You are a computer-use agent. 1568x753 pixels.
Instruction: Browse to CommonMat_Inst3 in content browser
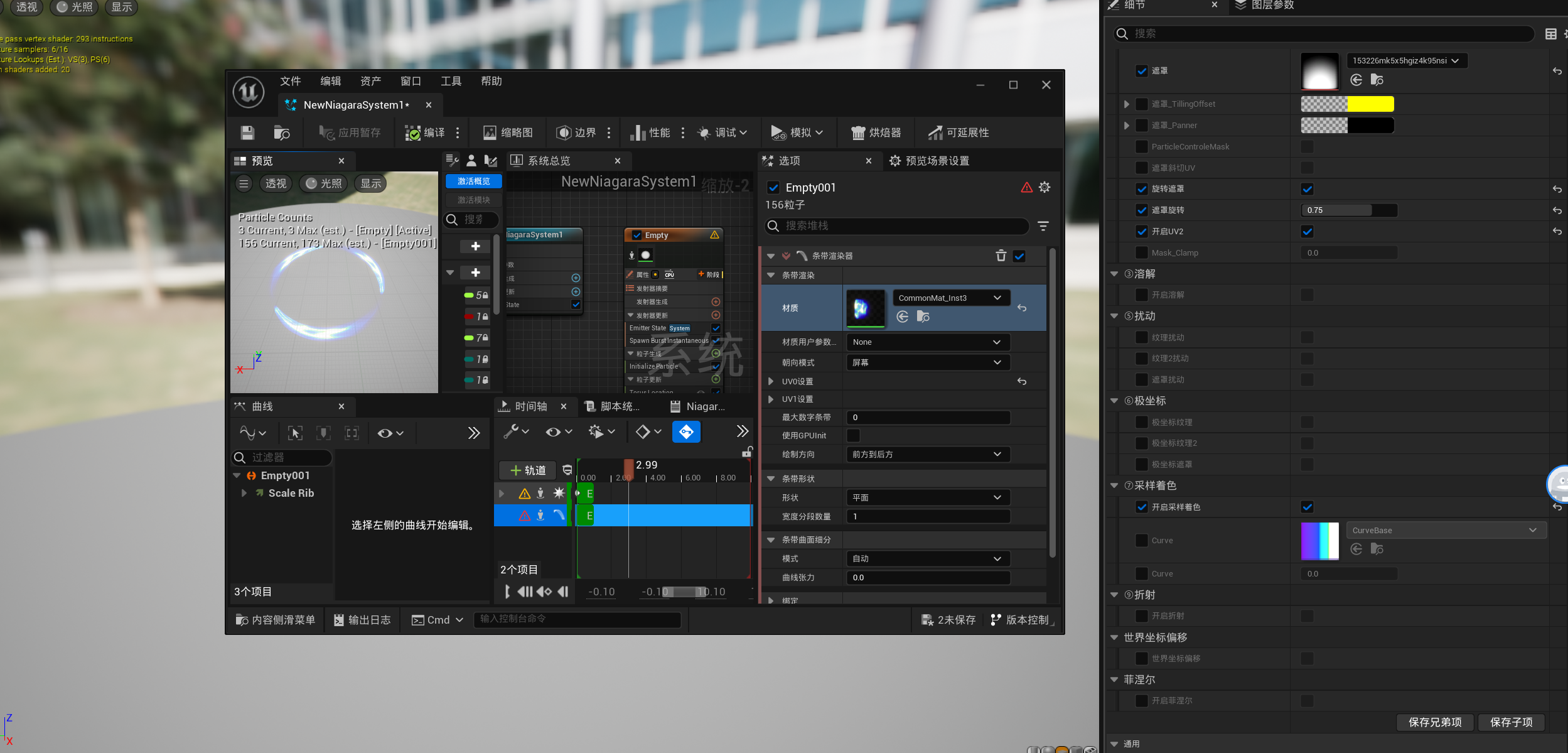(x=923, y=317)
